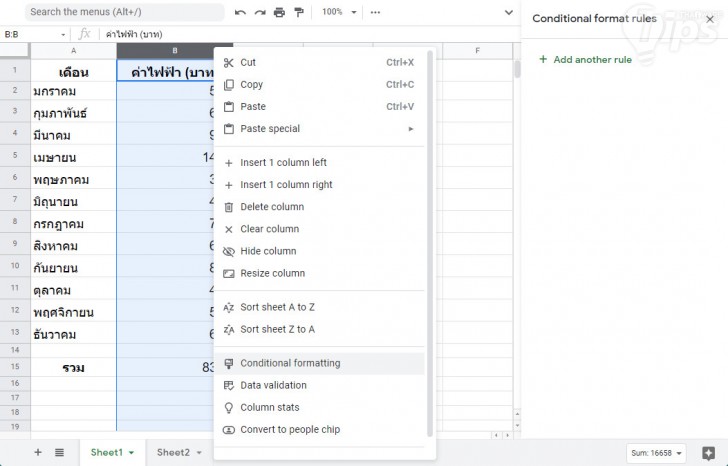Viewport: 728px width, 466px height.
Task: Click cell containing สิงหาคม
Action: pos(73,244)
